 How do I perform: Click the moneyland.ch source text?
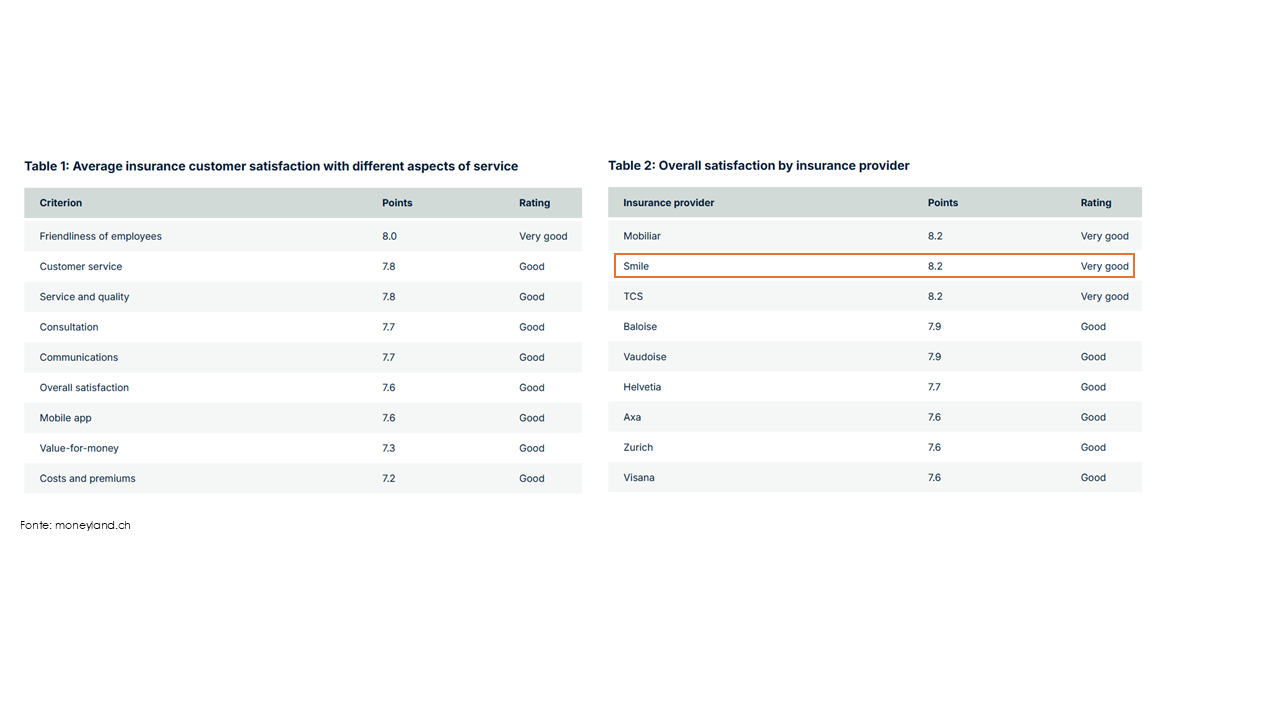pyautogui.click(x=76, y=525)
